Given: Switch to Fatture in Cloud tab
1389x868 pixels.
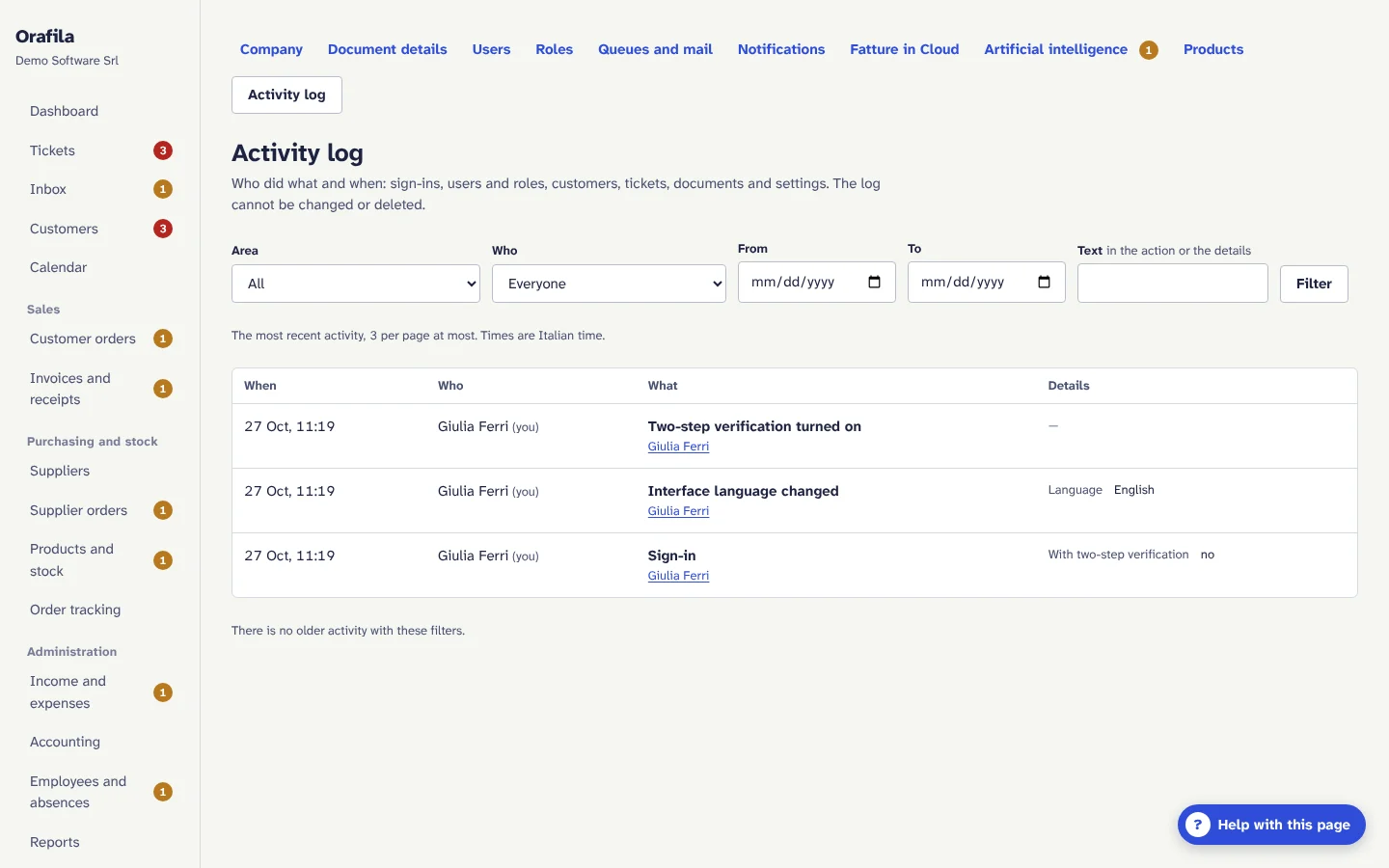Looking at the screenshot, I should [905, 49].
